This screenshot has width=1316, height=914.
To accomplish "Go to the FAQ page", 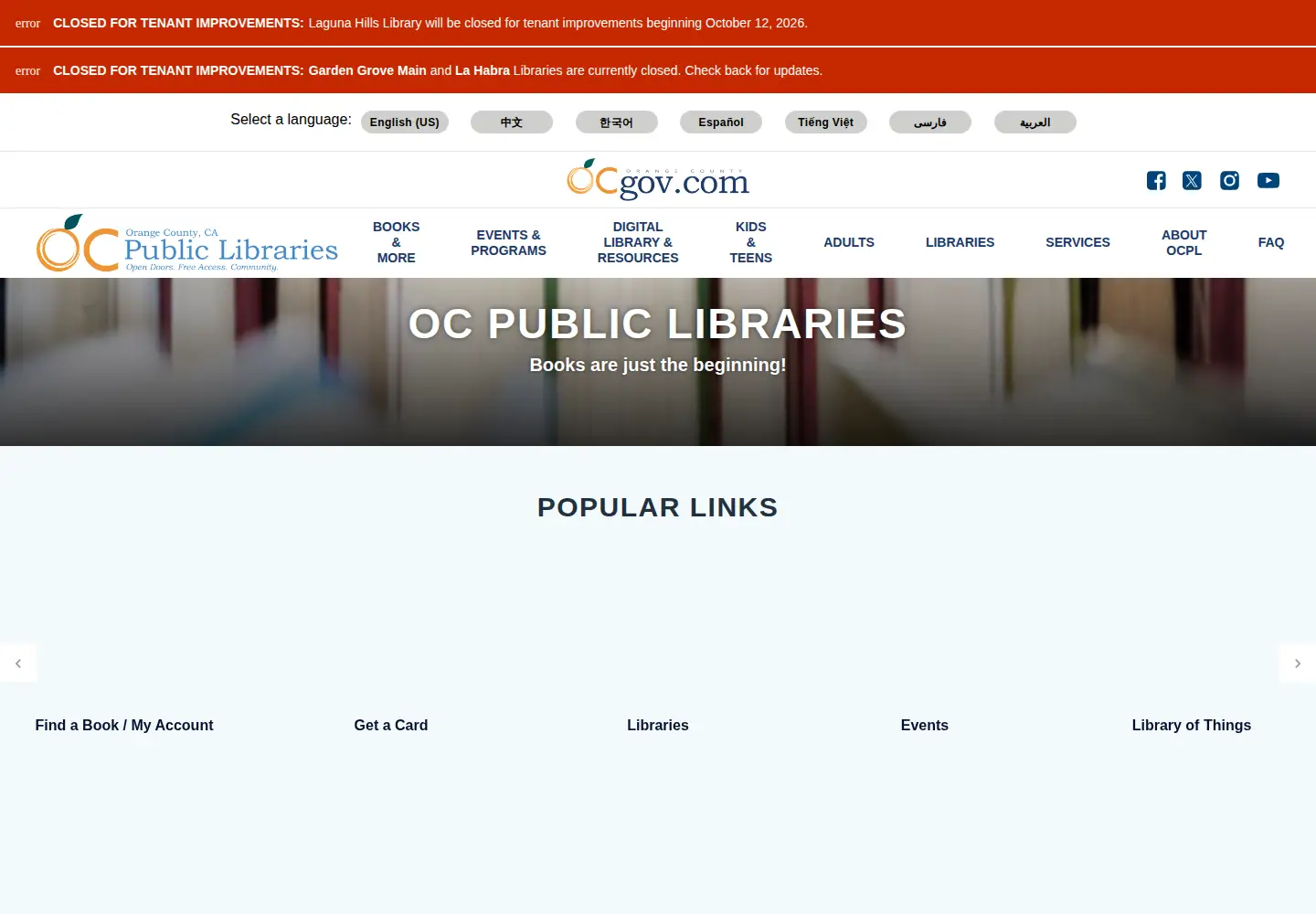I will pos(1271,242).
